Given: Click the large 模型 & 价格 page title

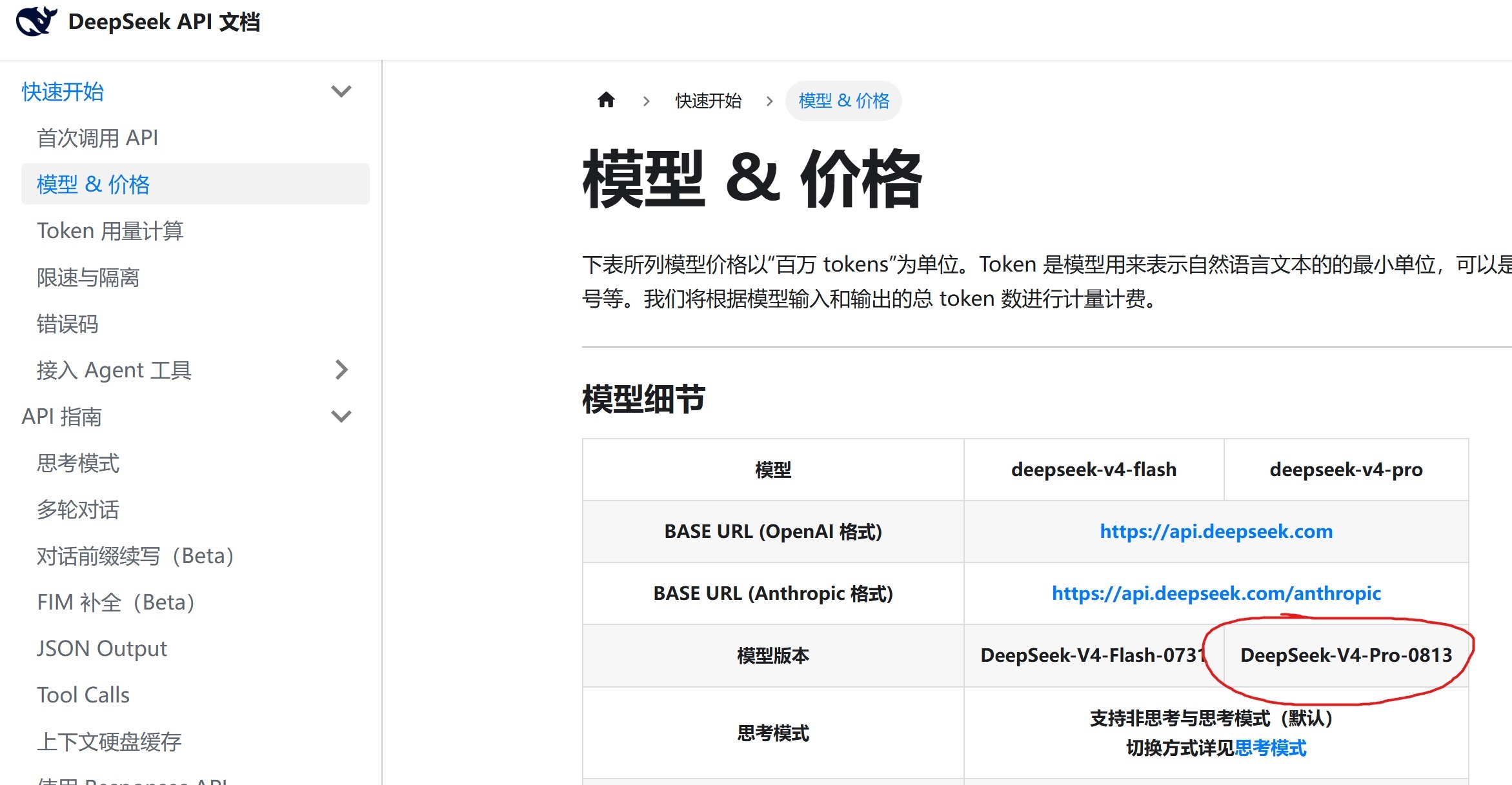Looking at the screenshot, I should (x=752, y=179).
